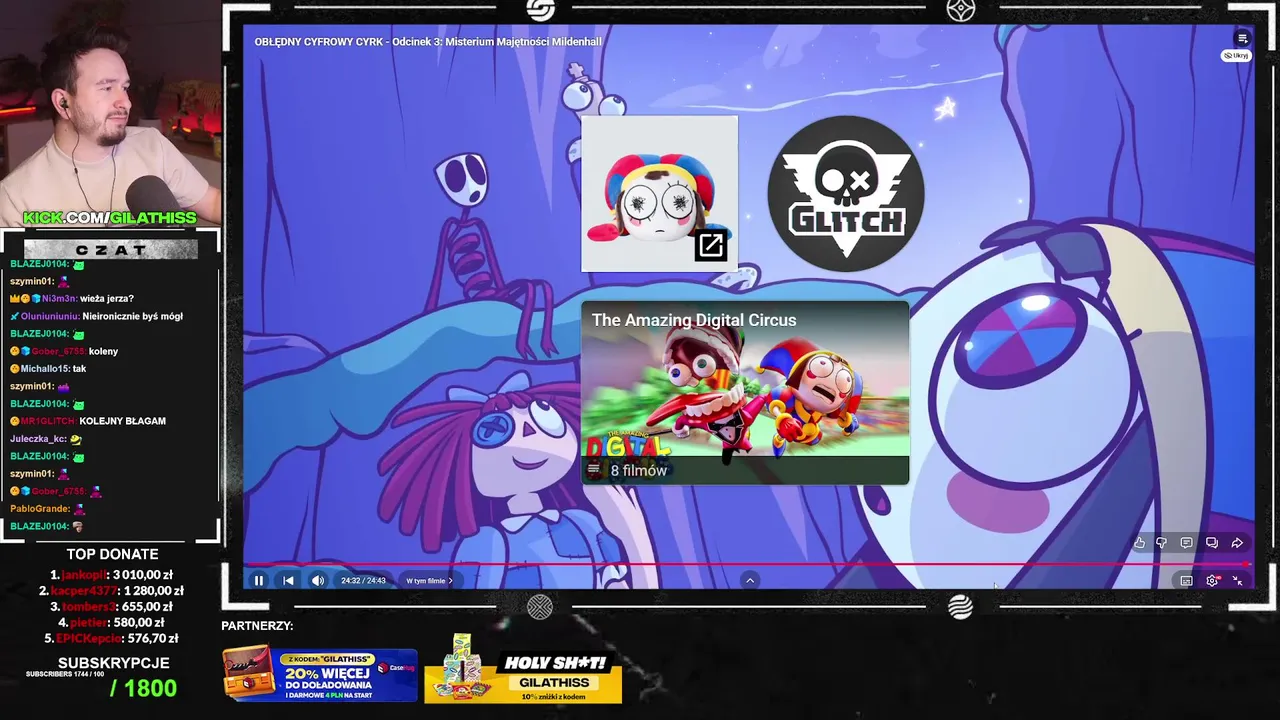Select chat message 'Nieironicznie byś mógł'
Viewport: 1280px width, 720px height.
click(132, 316)
